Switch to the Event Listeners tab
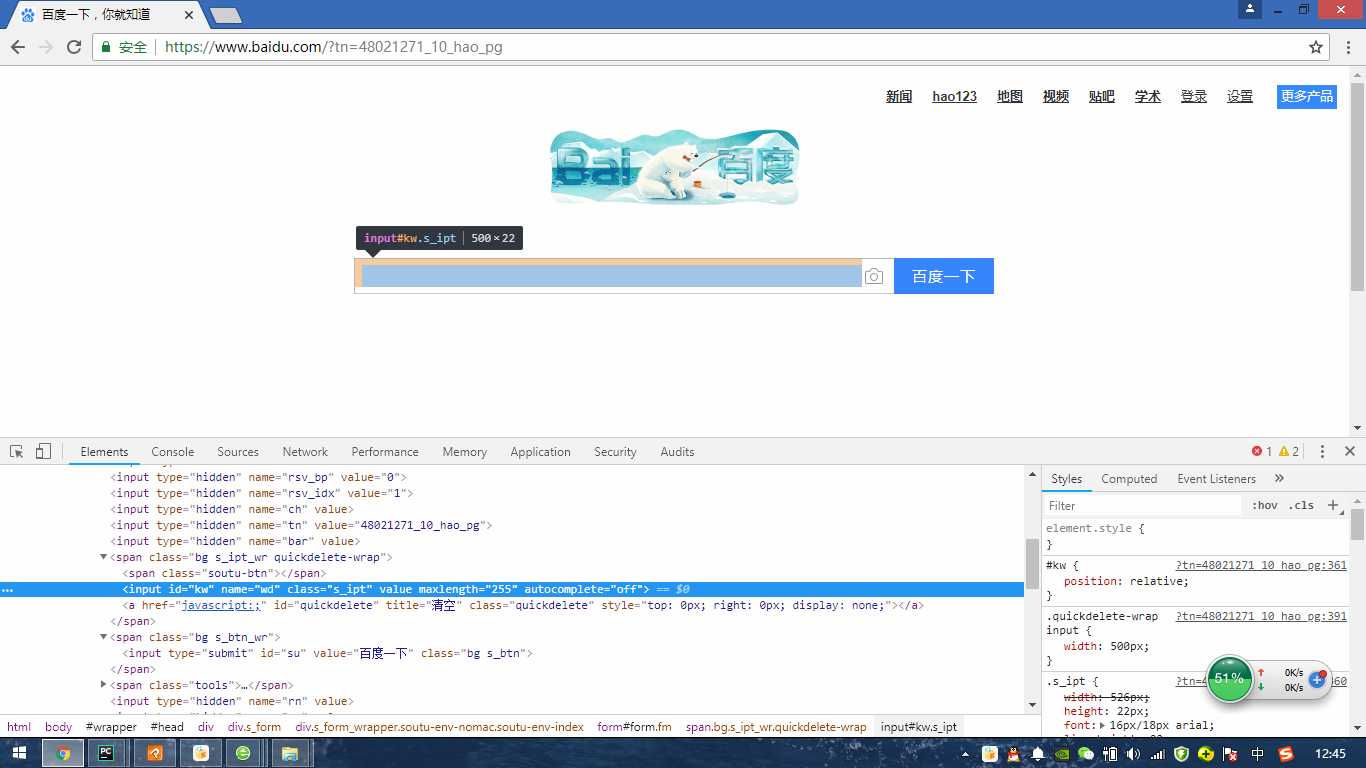The width and height of the screenshot is (1366, 768). point(1216,479)
